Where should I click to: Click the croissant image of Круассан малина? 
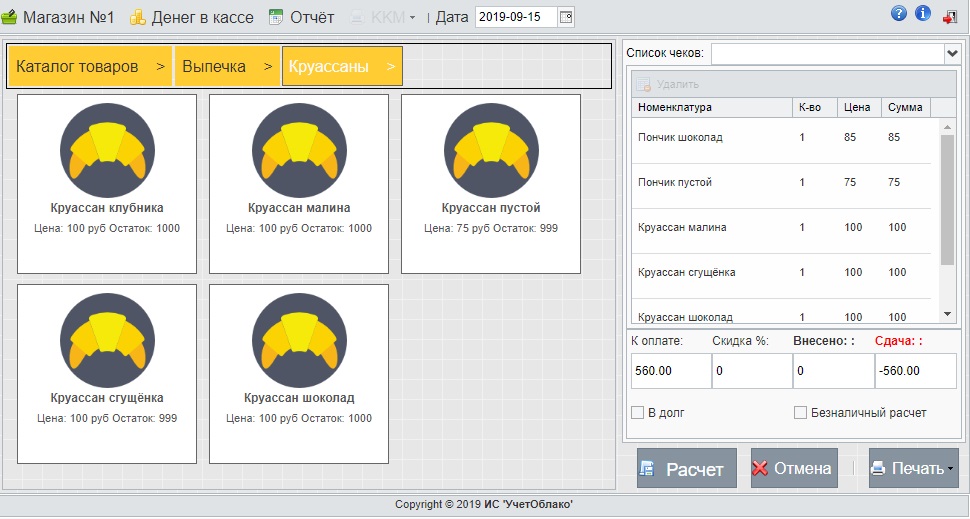point(299,151)
